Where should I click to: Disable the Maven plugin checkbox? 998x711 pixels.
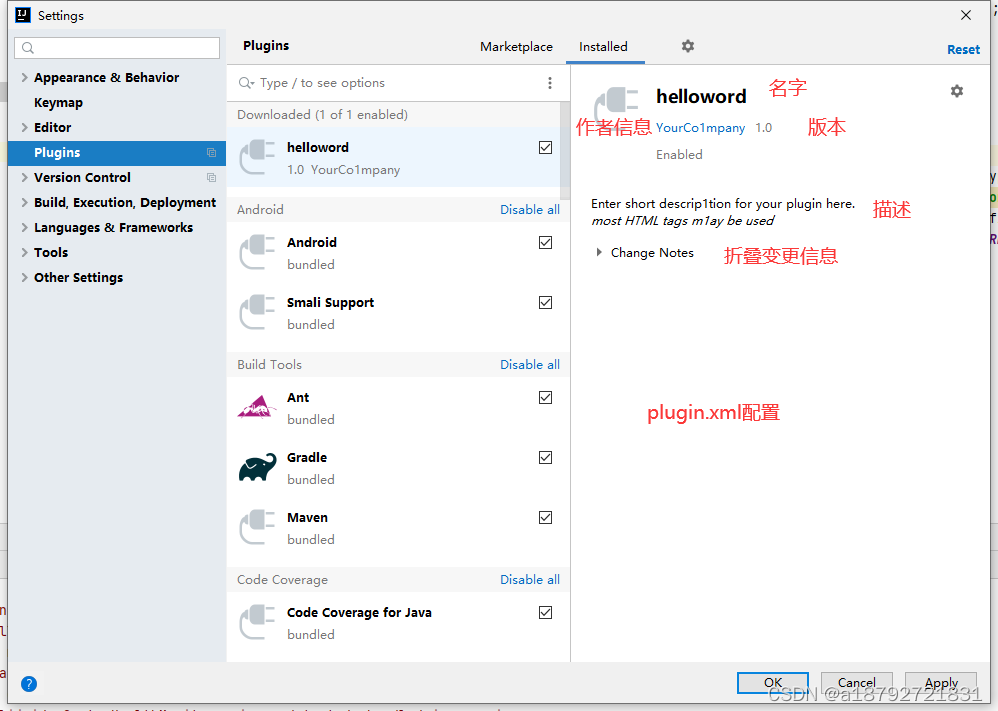coord(545,517)
